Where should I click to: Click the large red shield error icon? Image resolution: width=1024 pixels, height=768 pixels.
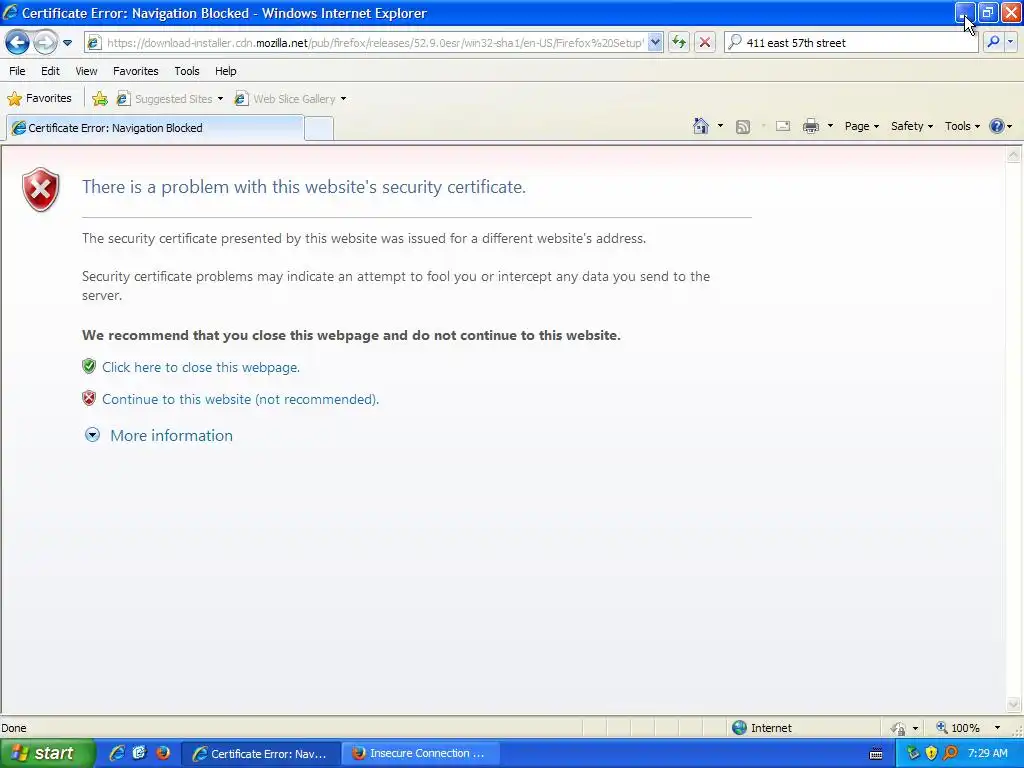(40, 189)
